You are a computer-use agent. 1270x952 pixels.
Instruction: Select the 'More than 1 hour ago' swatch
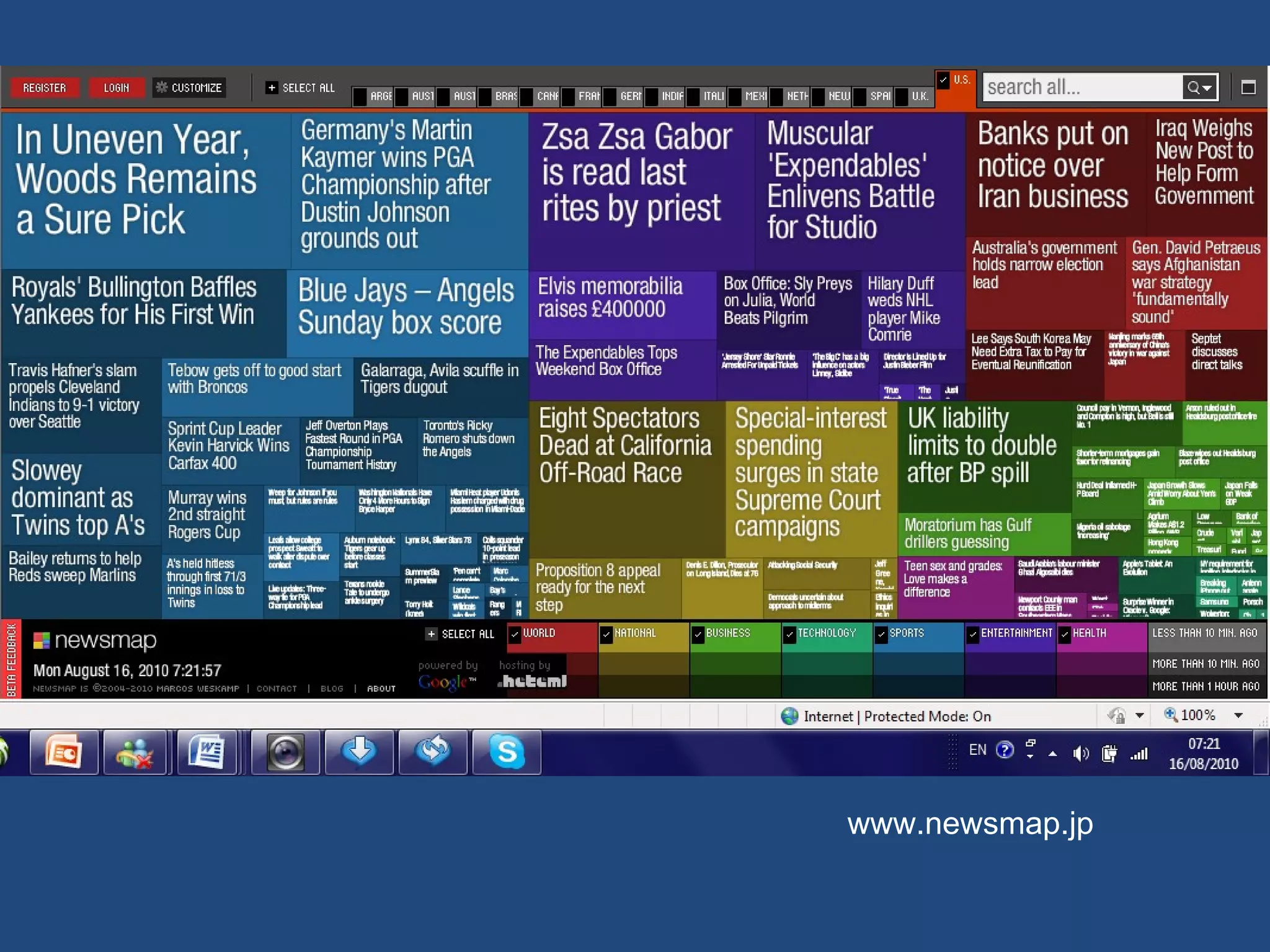(x=1206, y=686)
